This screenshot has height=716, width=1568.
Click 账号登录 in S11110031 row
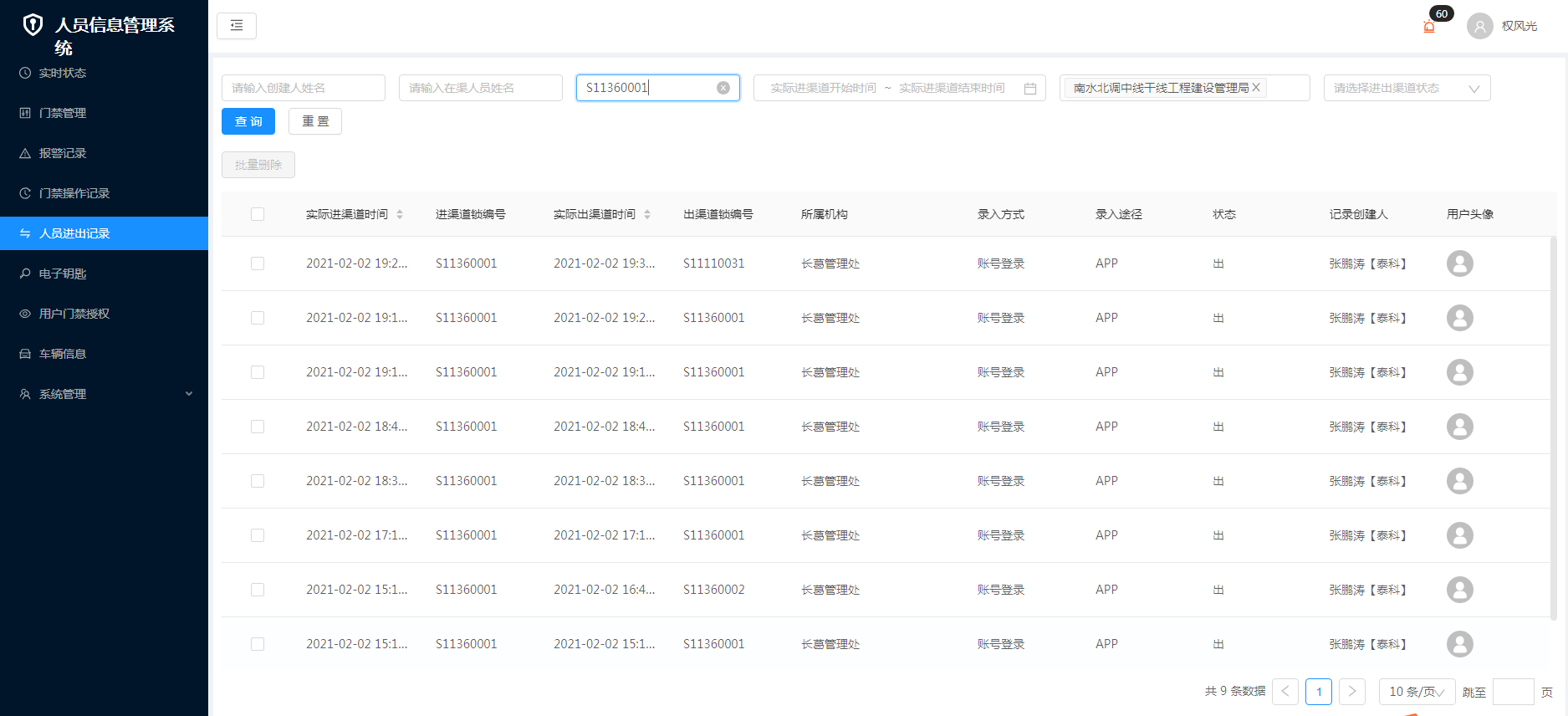coord(1001,263)
